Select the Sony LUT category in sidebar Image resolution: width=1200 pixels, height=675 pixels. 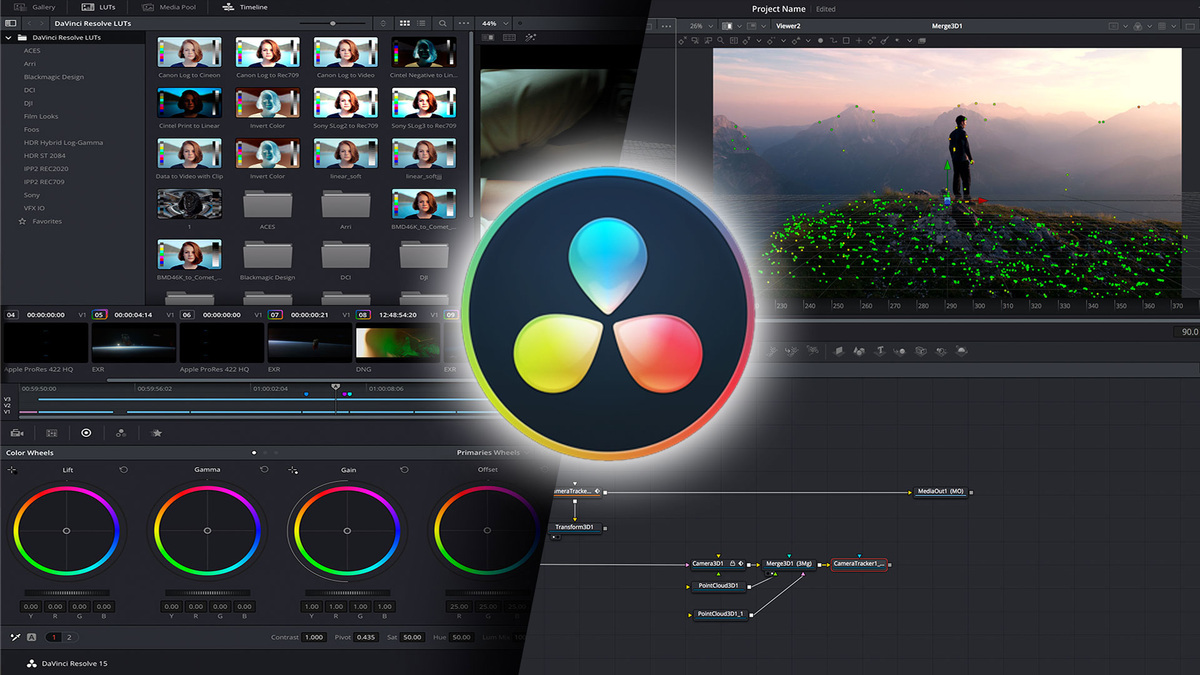32,195
